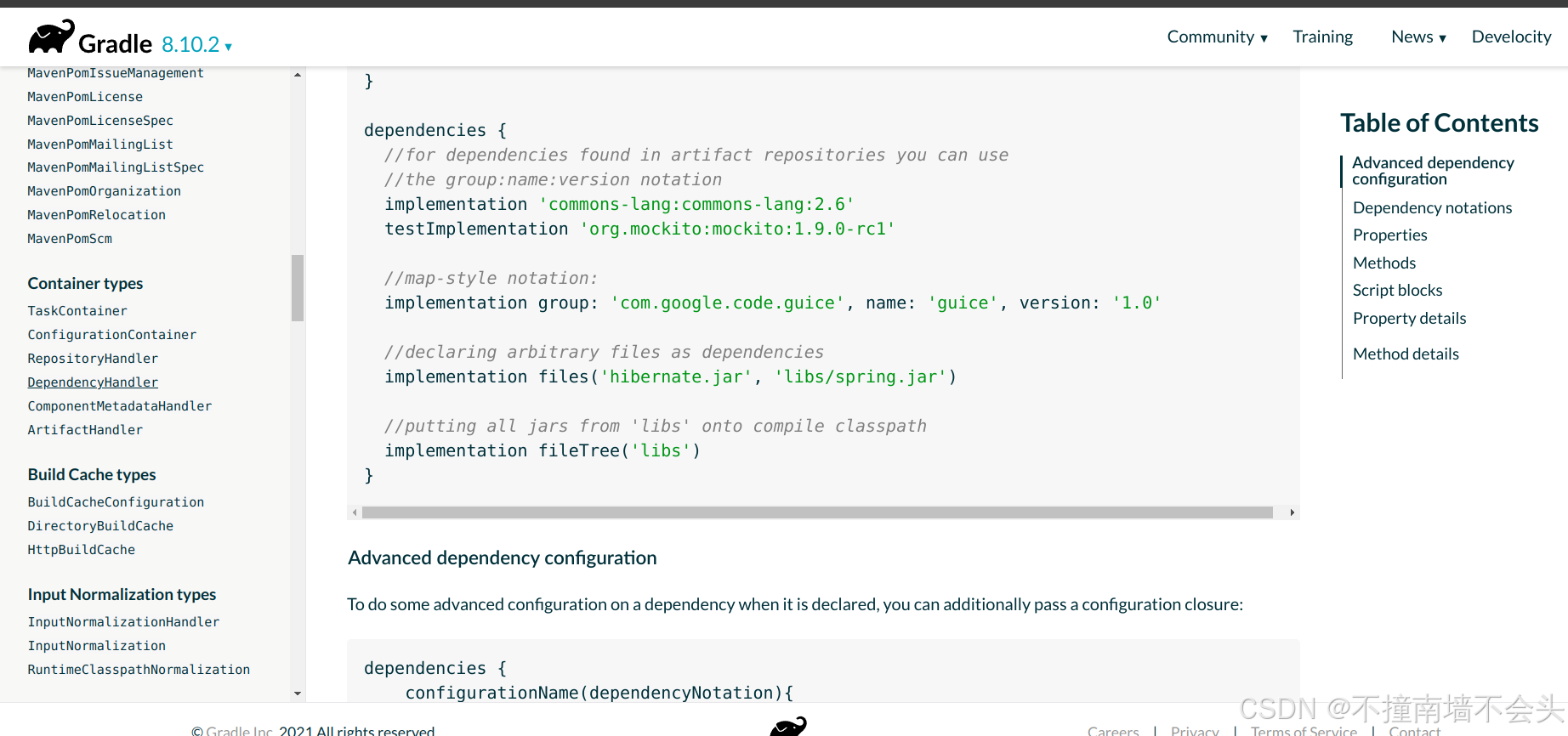Click the Table of Contents title
This screenshot has width=1568, height=736.
coord(1440,122)
